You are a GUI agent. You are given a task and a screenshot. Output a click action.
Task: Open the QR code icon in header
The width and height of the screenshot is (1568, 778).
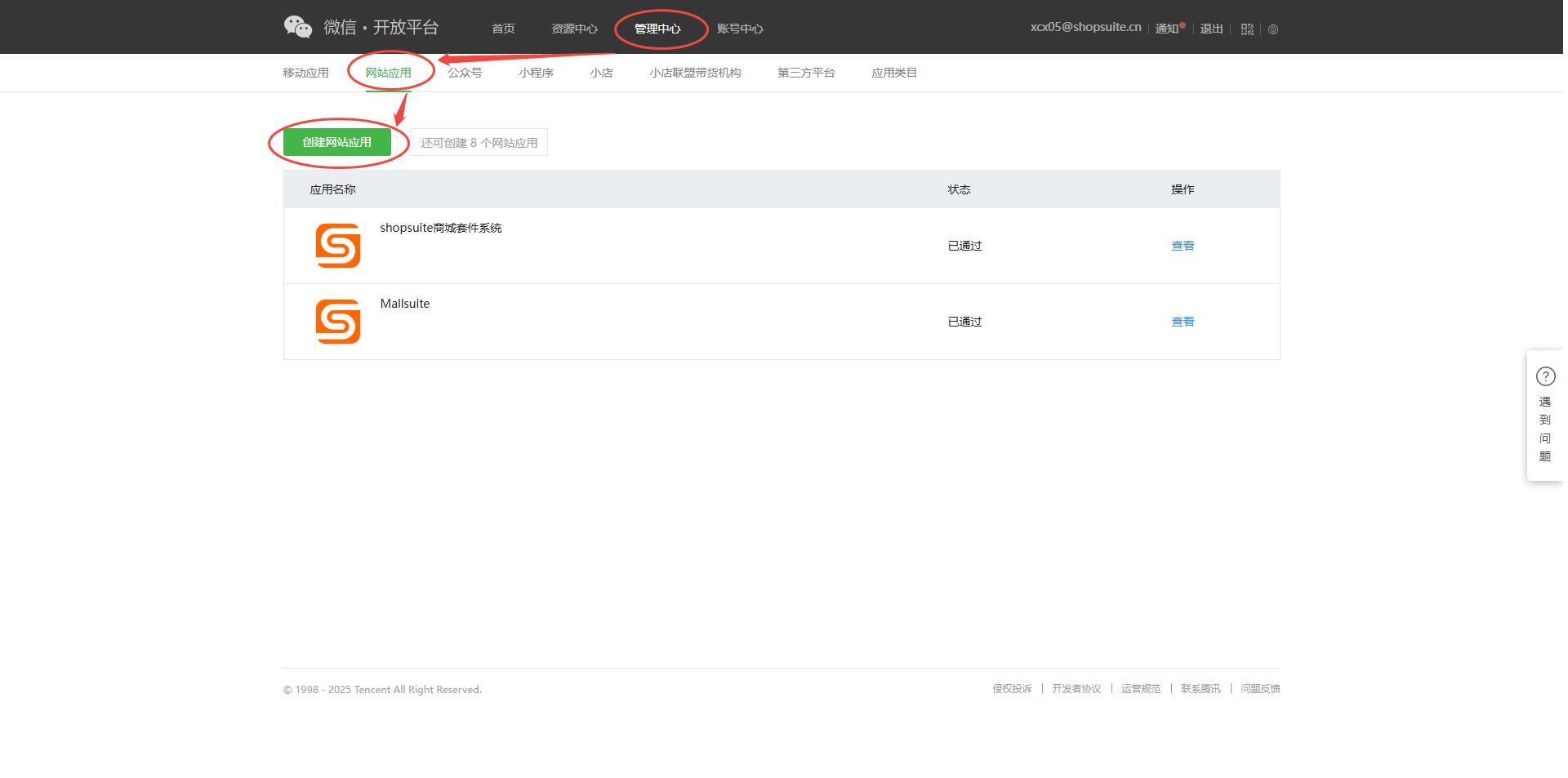(x=1247, y=29)
